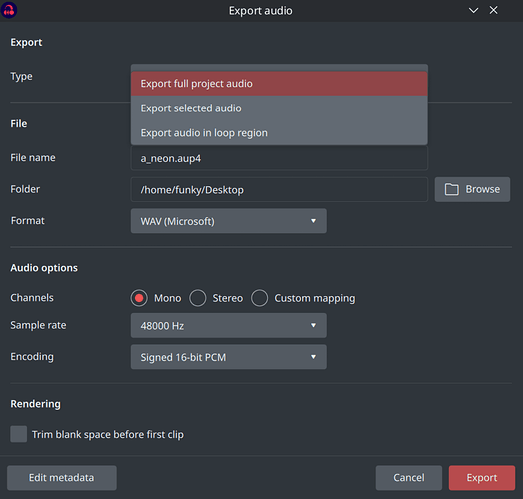The height and width of the screenshot is (499, 523).
Task: Open the Format dropdown showing WAV (Microsoft)
Action: [x=228, y=221]
